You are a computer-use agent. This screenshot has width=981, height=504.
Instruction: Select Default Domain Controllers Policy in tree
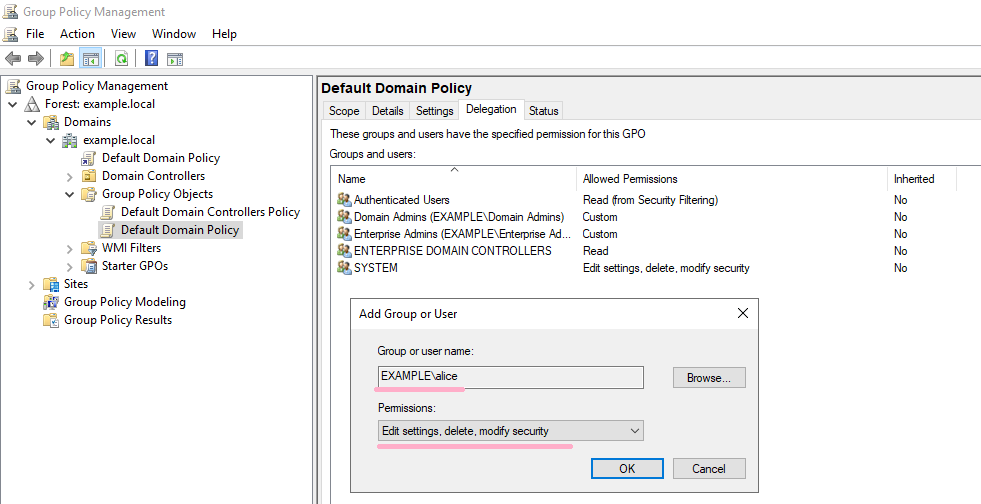(x=210, y=212)
